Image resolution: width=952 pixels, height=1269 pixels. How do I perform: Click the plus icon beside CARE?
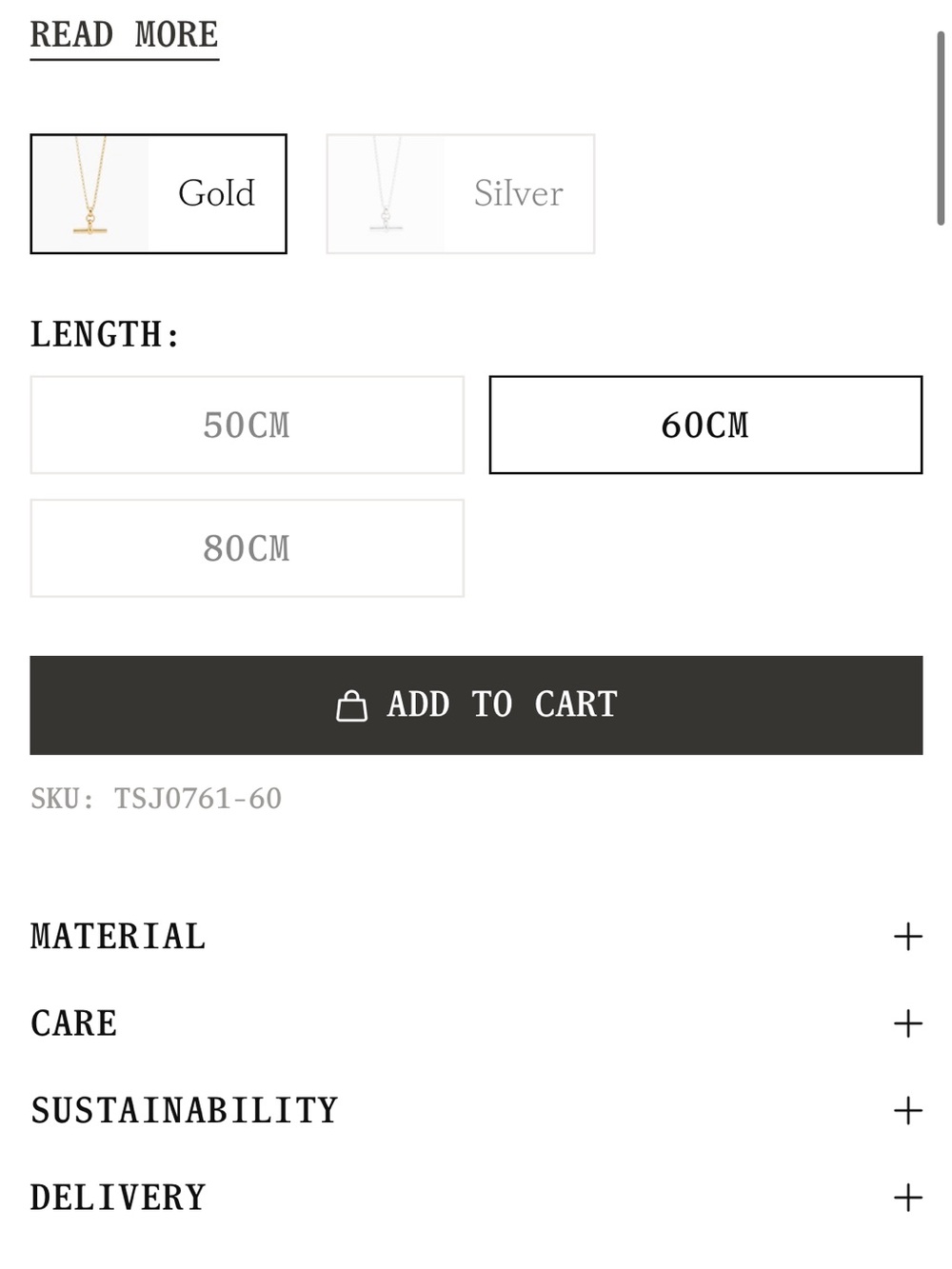click(x=908, y=1023)
